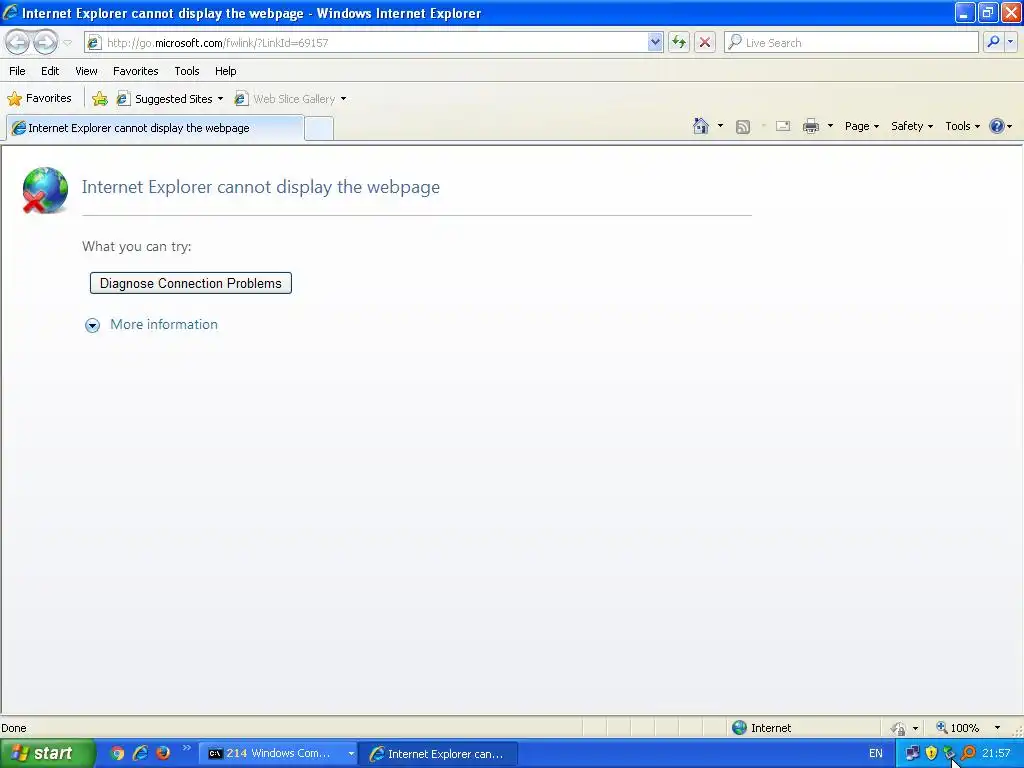Stop loading with the red X button

tap(705, 42)
